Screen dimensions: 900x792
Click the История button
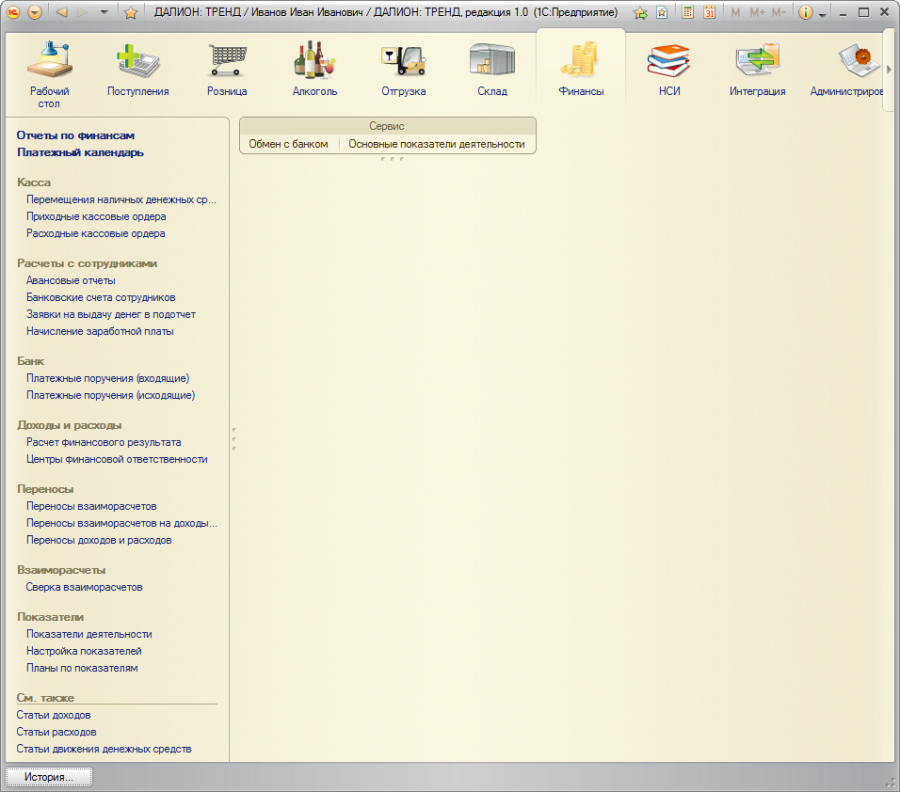click(49, 777)
